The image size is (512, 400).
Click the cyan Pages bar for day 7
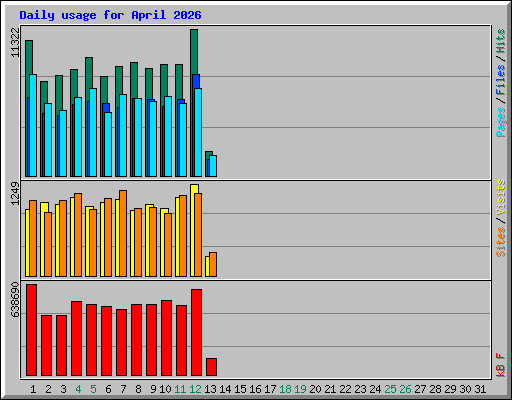tap(123, 135)
